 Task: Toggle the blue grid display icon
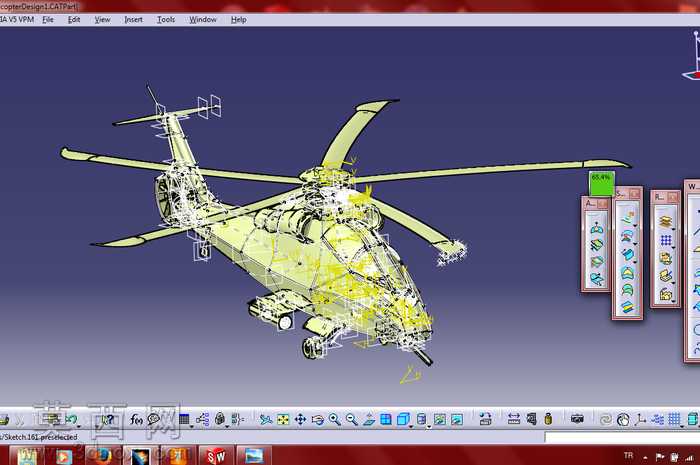point(674,419)
